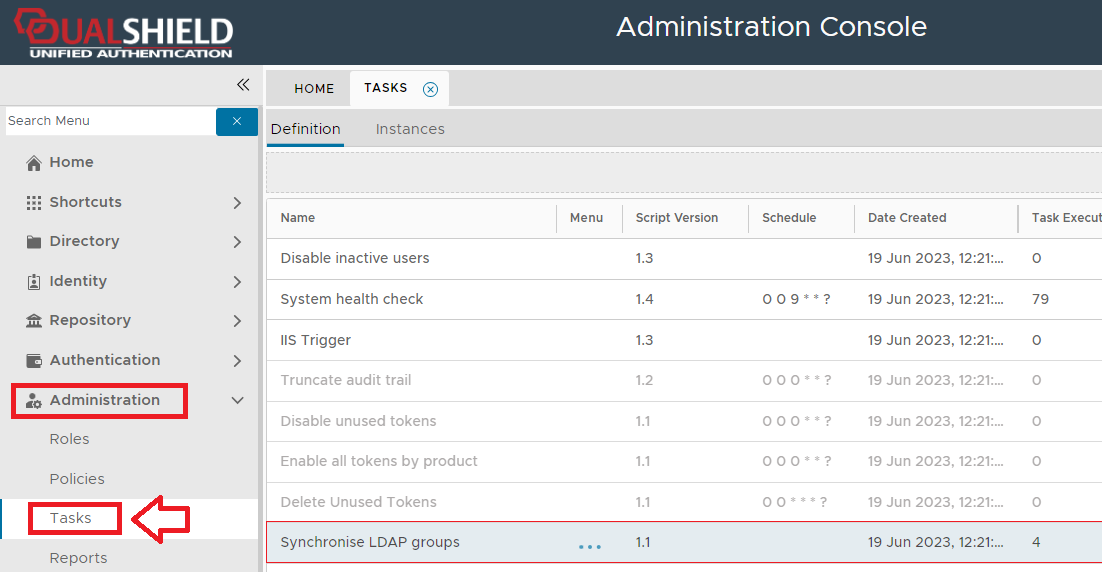Click the Authentication wallet icon
Viewport: 1102px width, 572px height.
click(34, 361)
